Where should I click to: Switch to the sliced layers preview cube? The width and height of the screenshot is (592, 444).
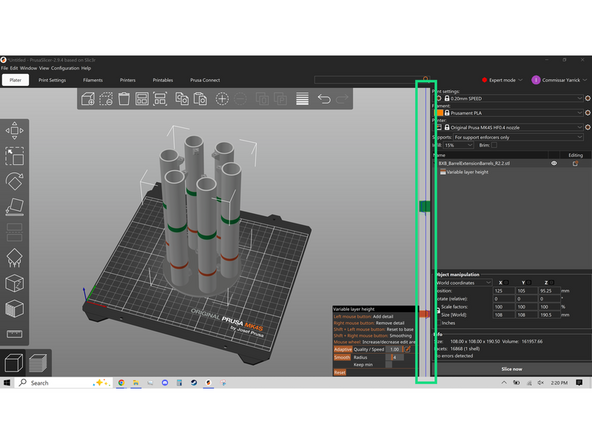click(38, 363)
